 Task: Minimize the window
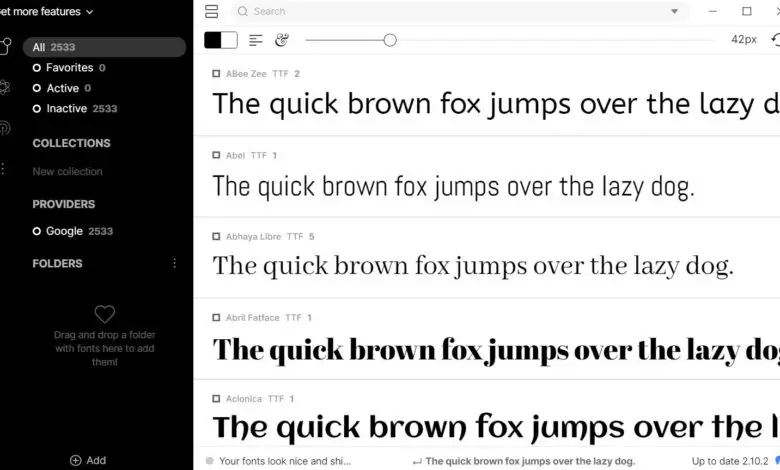coord(713,11)
